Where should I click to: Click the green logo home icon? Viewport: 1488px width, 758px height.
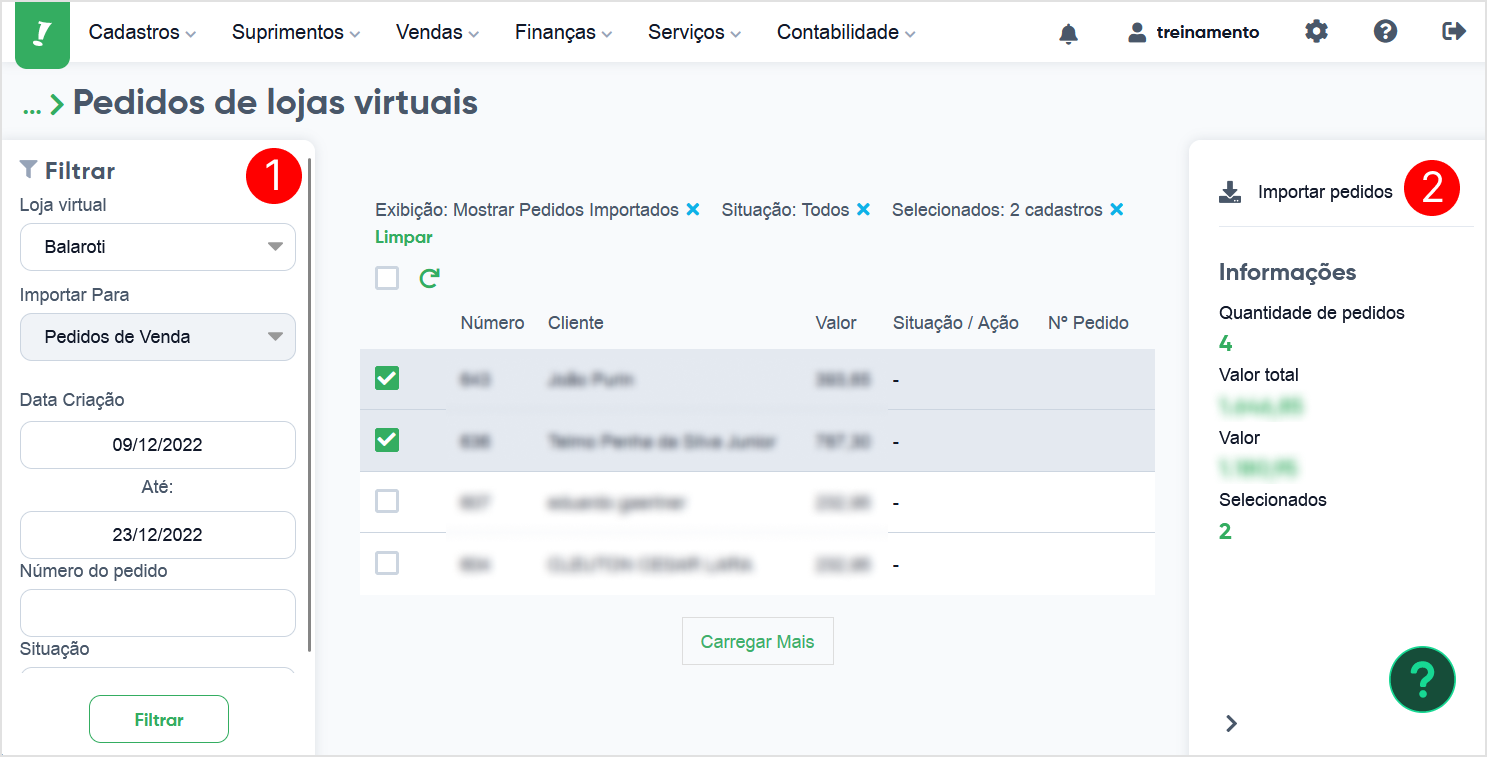(x=42, y=35)
